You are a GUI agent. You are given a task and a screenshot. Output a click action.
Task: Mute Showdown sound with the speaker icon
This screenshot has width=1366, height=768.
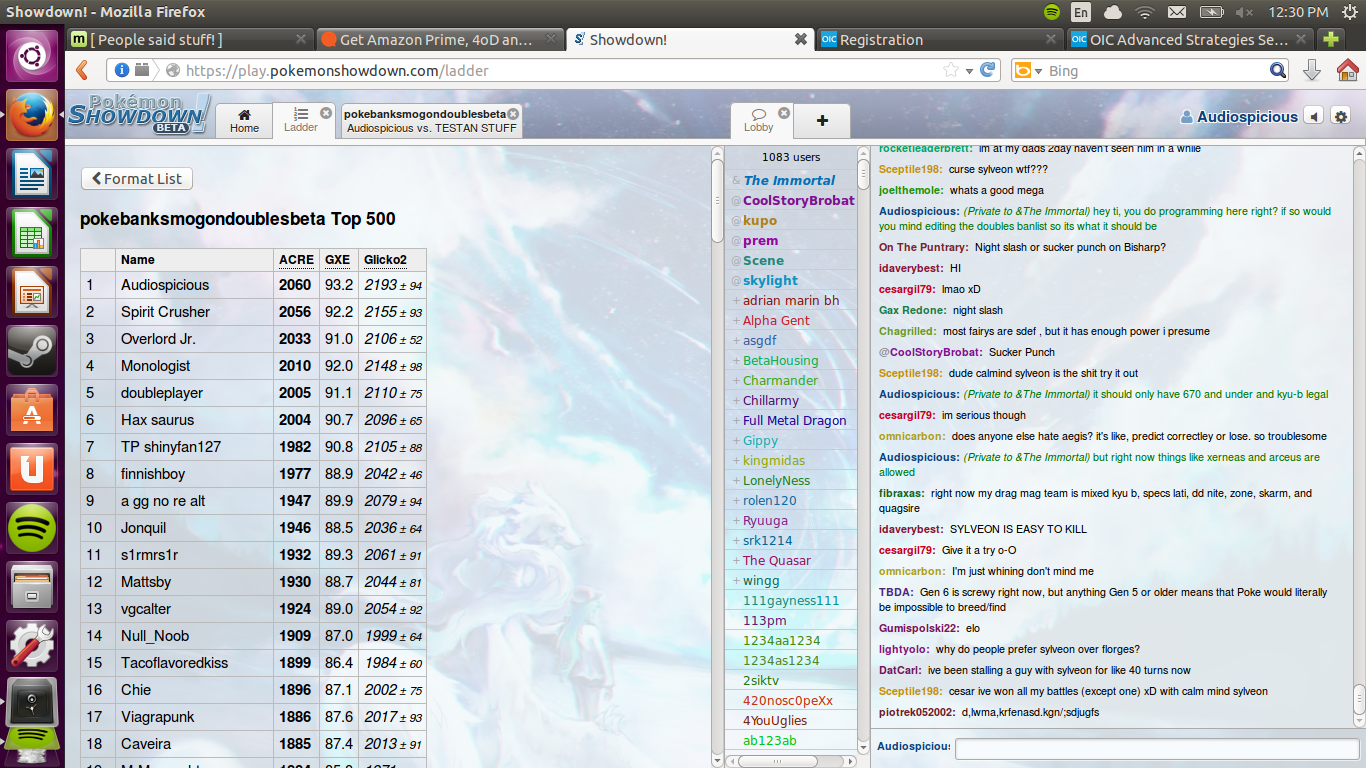click(x=1315, y=116)
